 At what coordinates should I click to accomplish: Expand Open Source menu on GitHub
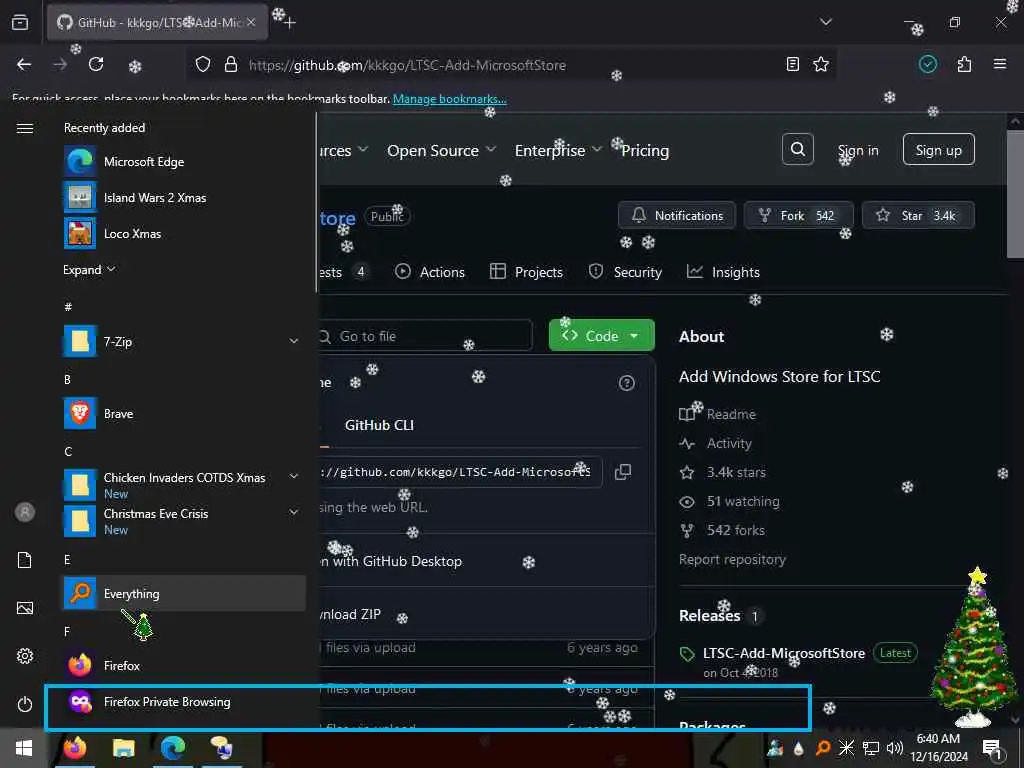[441, 151]
